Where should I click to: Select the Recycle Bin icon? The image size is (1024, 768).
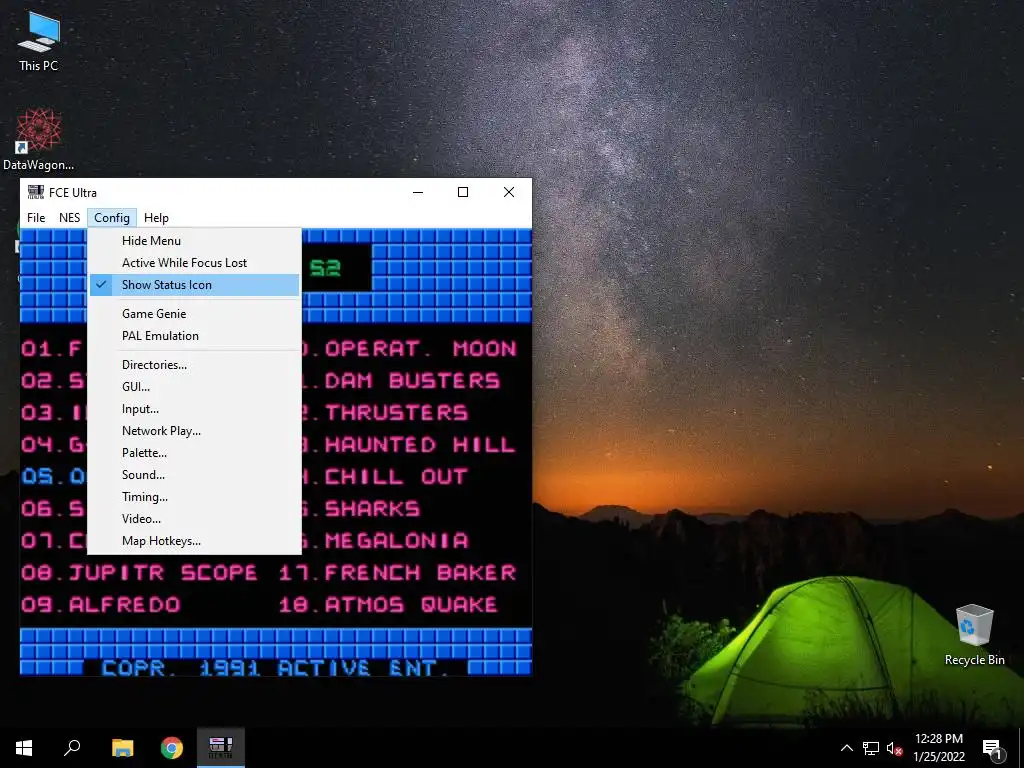coord(974,635)
